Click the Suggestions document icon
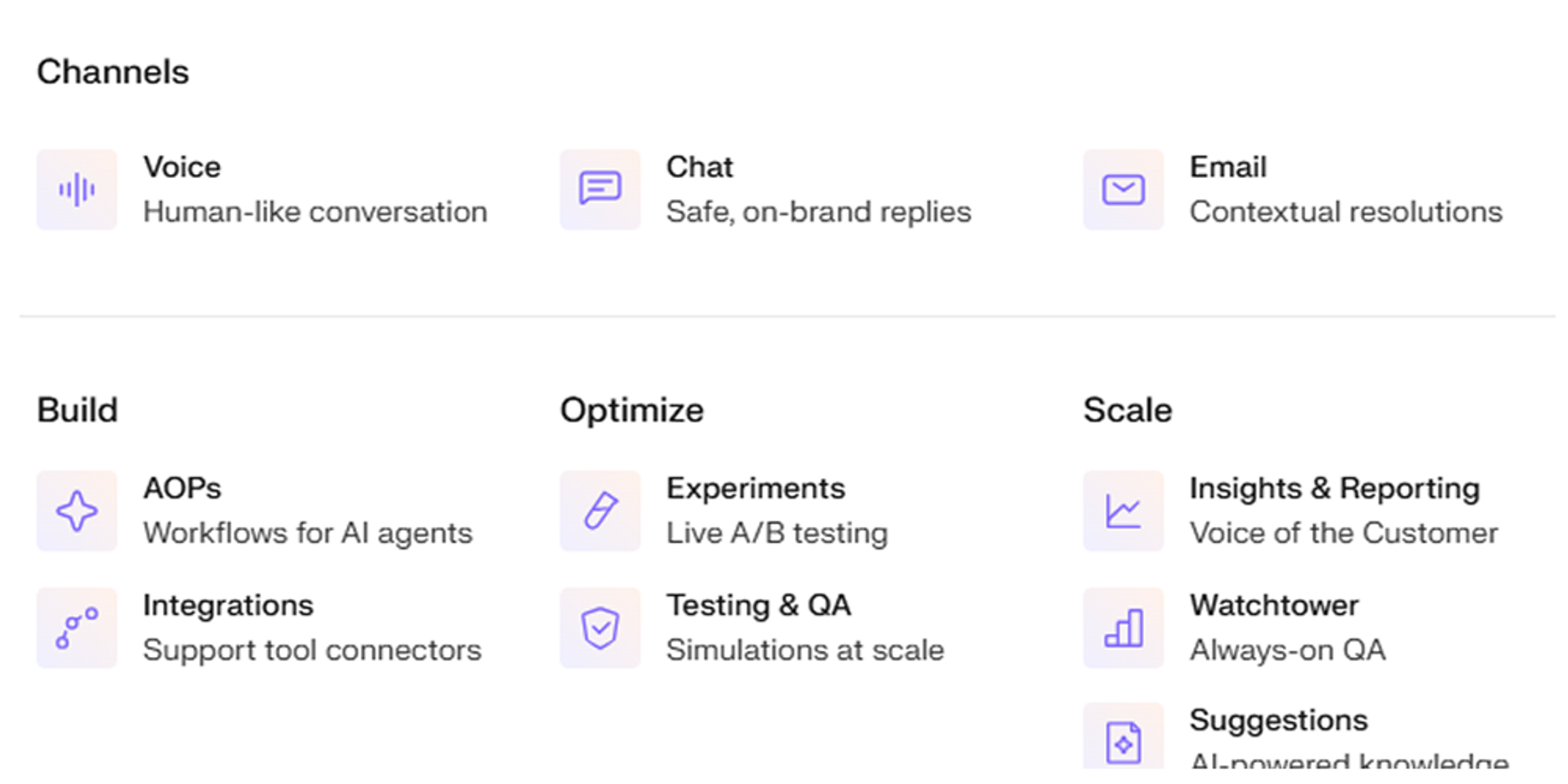The height and width of the screenshot is (784, 1568). click(1124, 742)
